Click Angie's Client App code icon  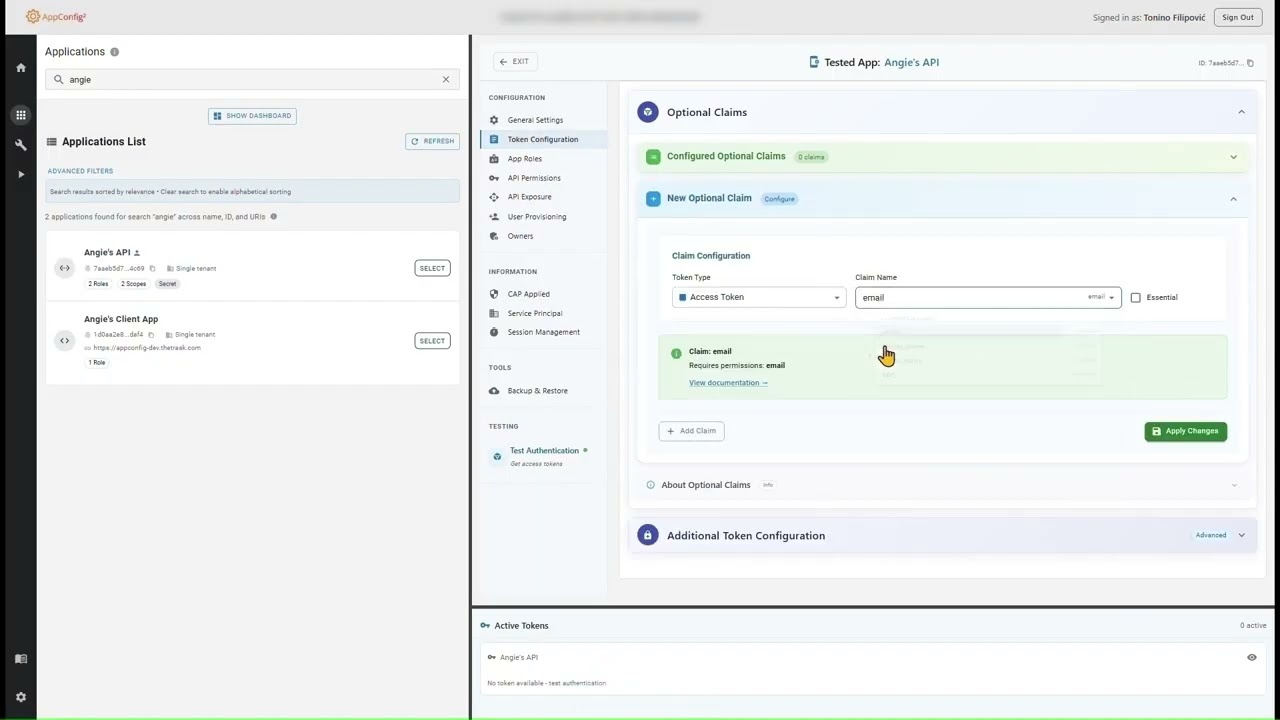[x=65, y=340]
